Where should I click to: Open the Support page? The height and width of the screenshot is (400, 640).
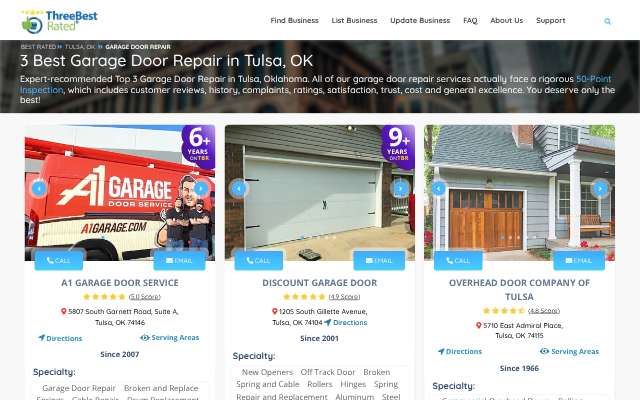tap(551, 20)
